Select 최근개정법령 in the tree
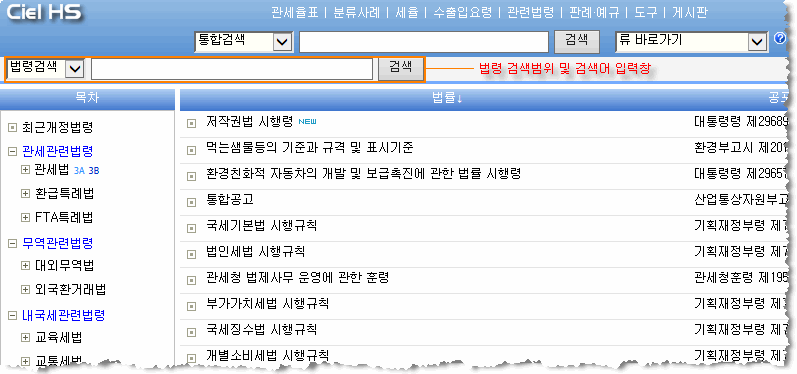The image size is (797, 374). tap(57, 128)
